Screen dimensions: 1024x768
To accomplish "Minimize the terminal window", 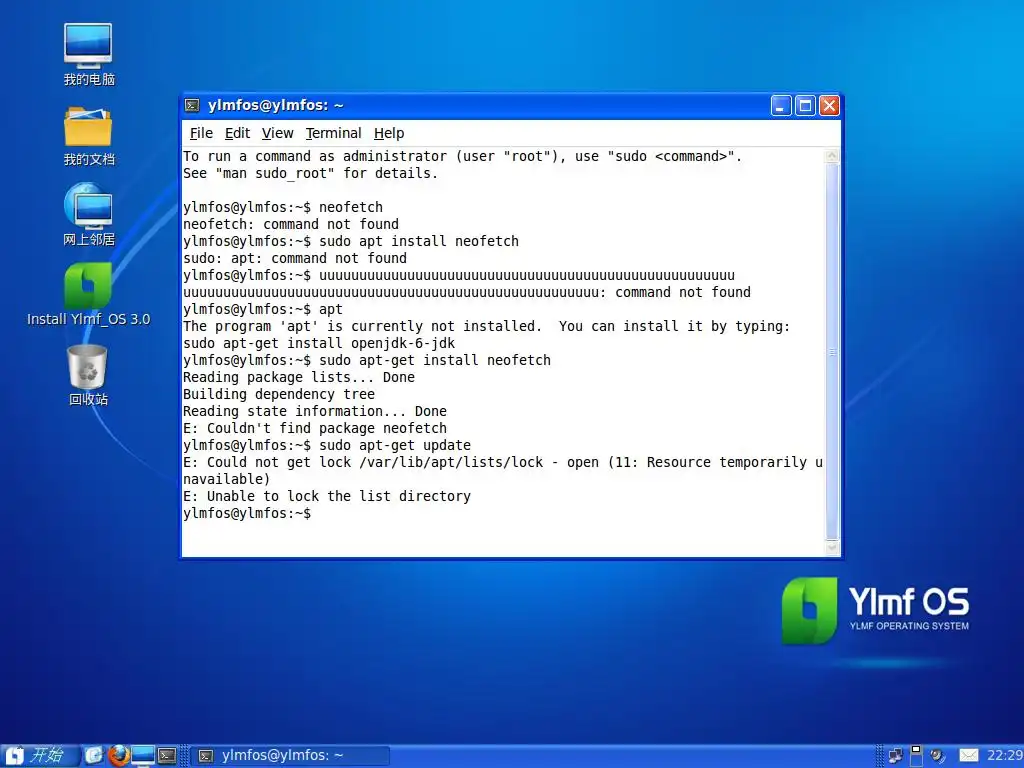I will (781, 106).
